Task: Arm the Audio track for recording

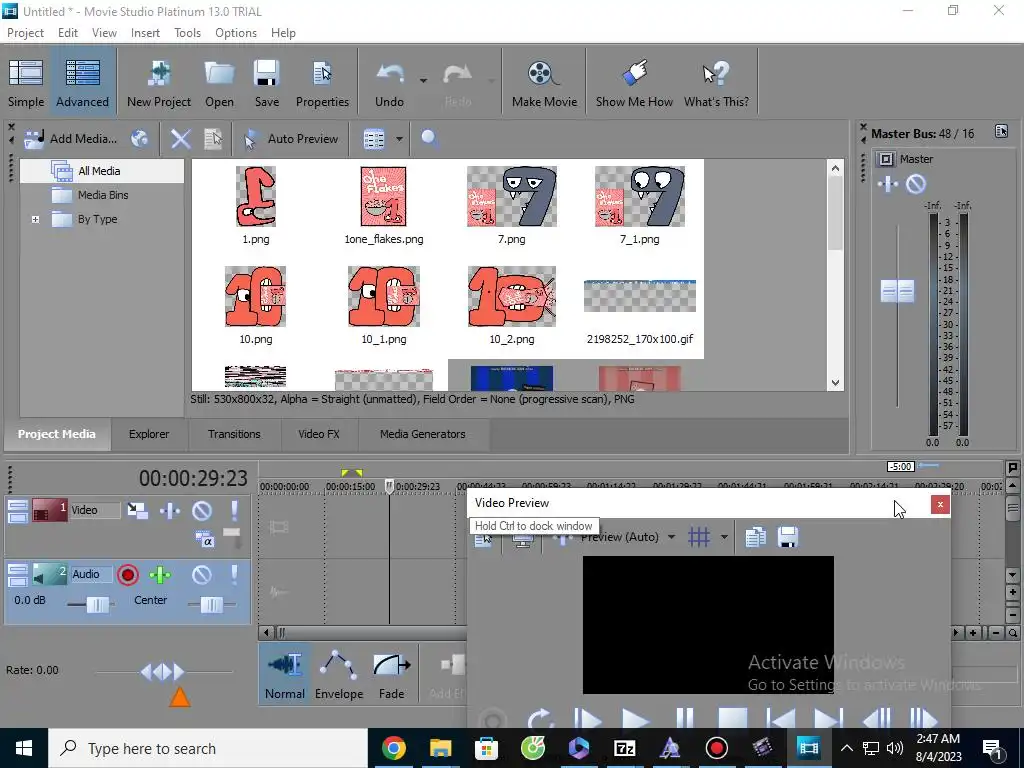Action: (128, 575)
